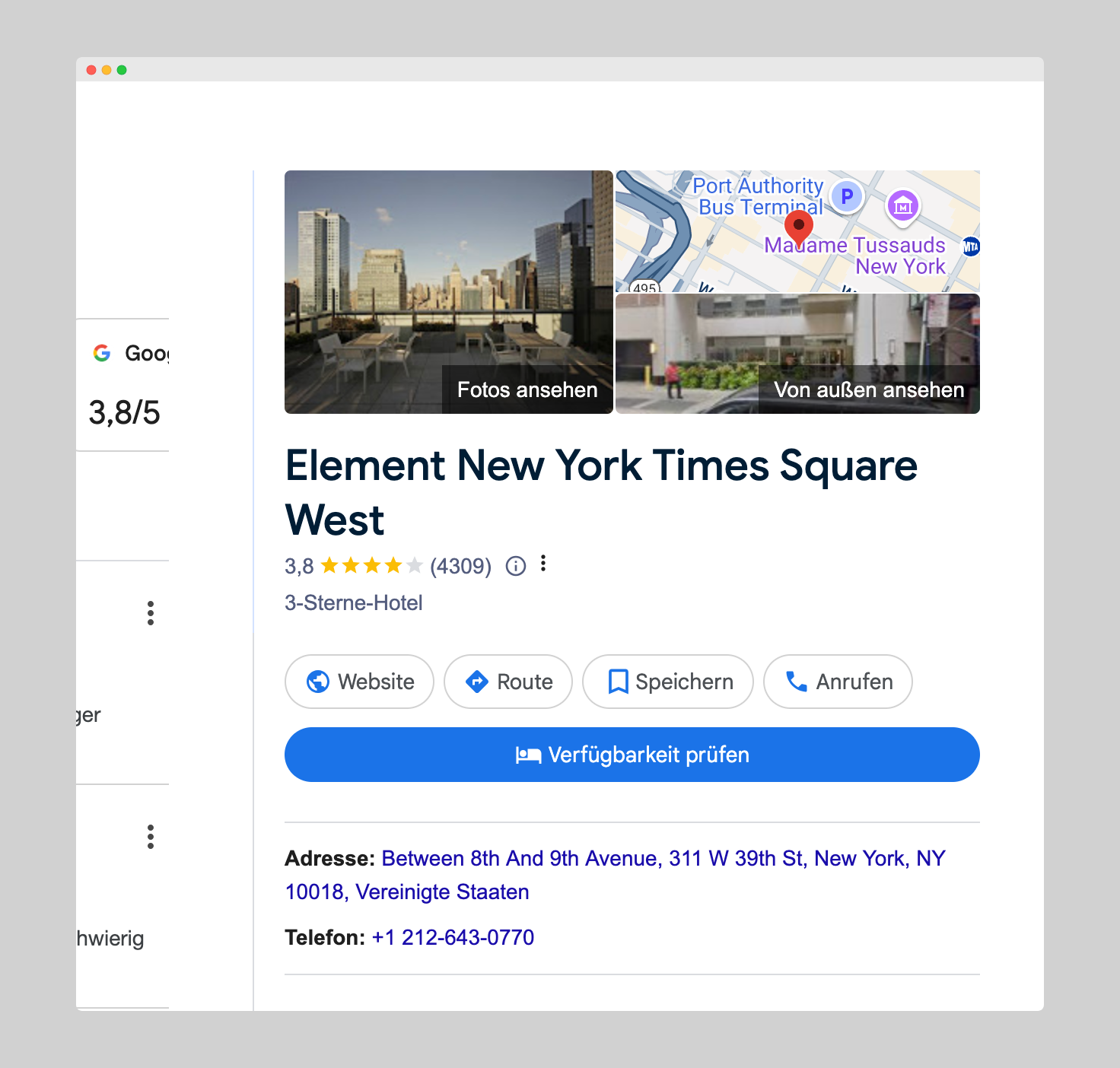The image size is (1120, 1068).
Task: Click 3-Sterne-Hotel text
Action: [x=354, y=603]
